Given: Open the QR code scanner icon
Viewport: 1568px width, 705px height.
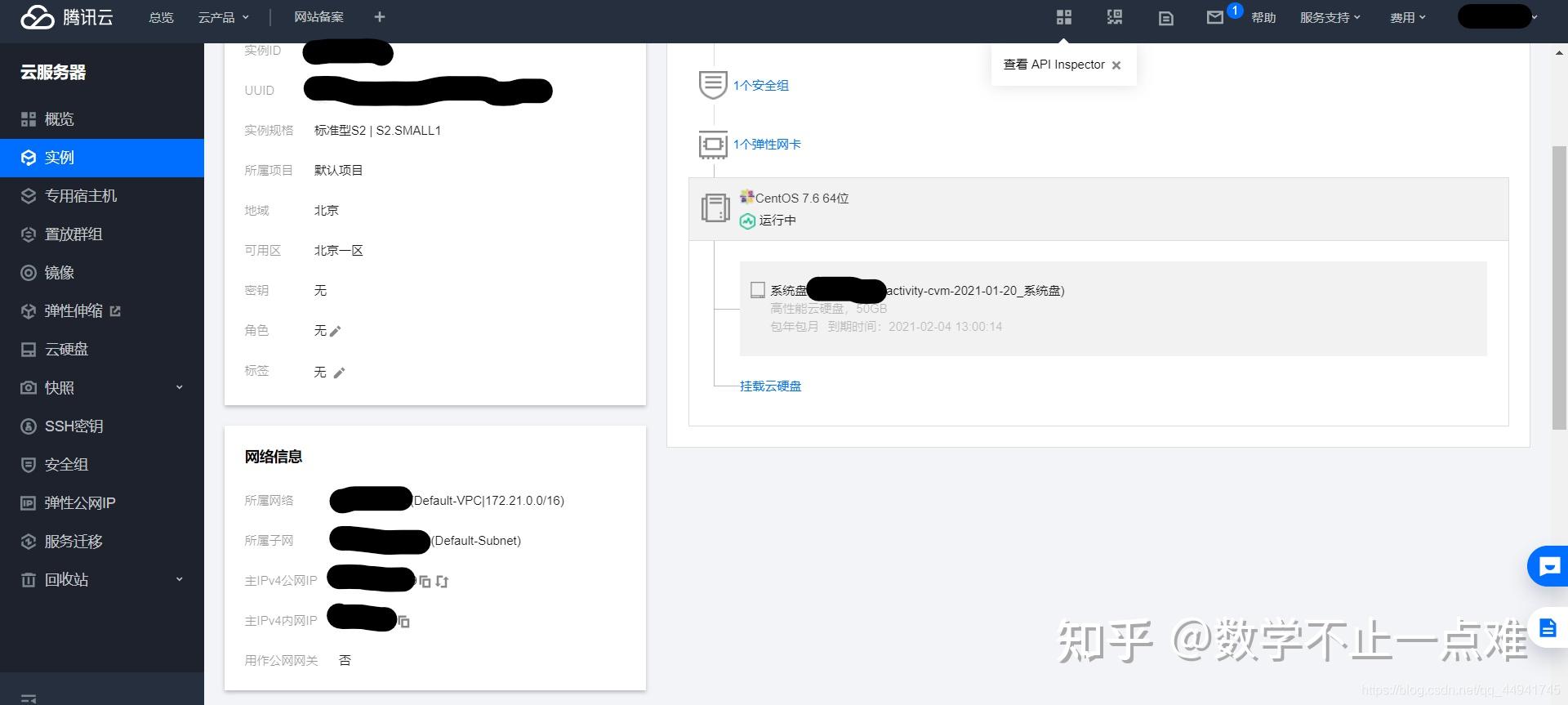Looking at the screenshot, I should [x=1115, y=17].
